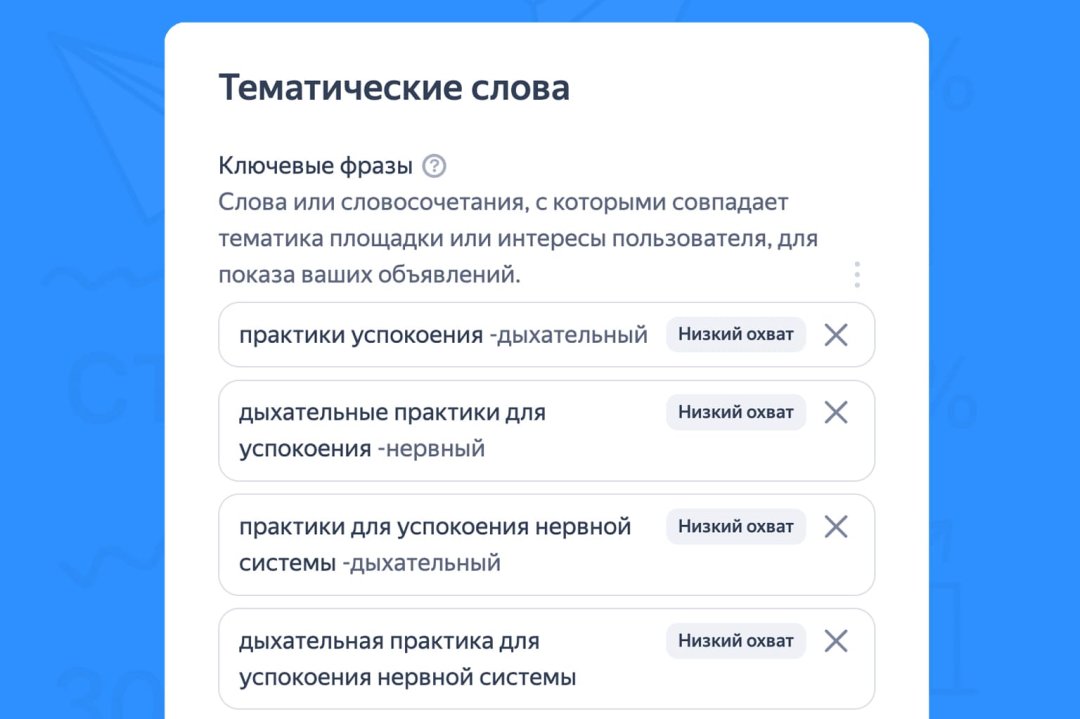Delete the 'дыхательные практики для успокоения -нервный' phrase

coord(835,412)
